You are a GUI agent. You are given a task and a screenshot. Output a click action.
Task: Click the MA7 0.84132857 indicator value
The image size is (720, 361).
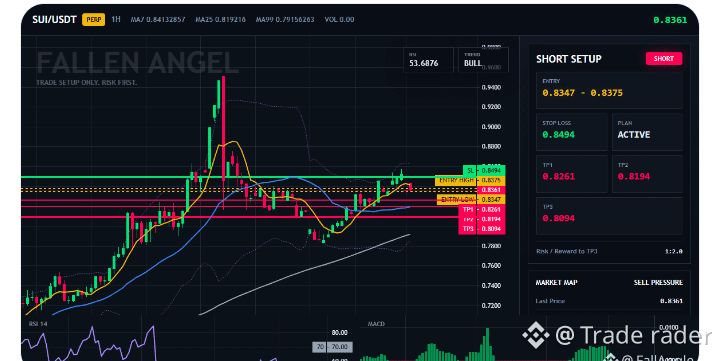(158, 19)
